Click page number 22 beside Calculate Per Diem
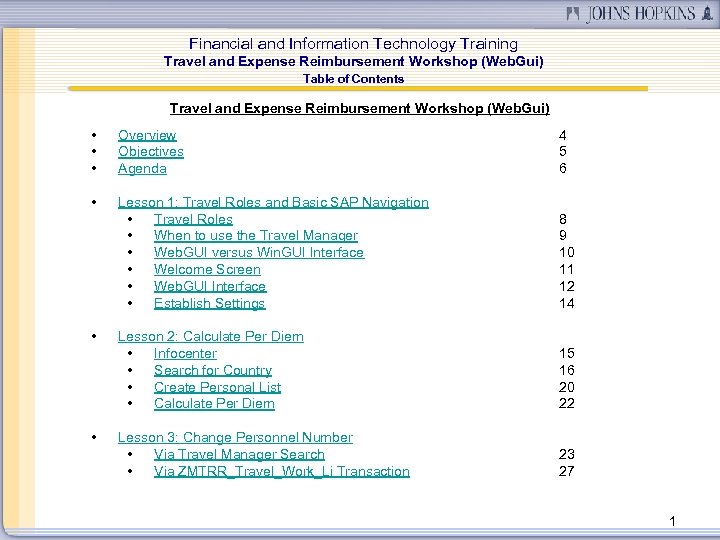The image size is (720, 540). point(567,404)
